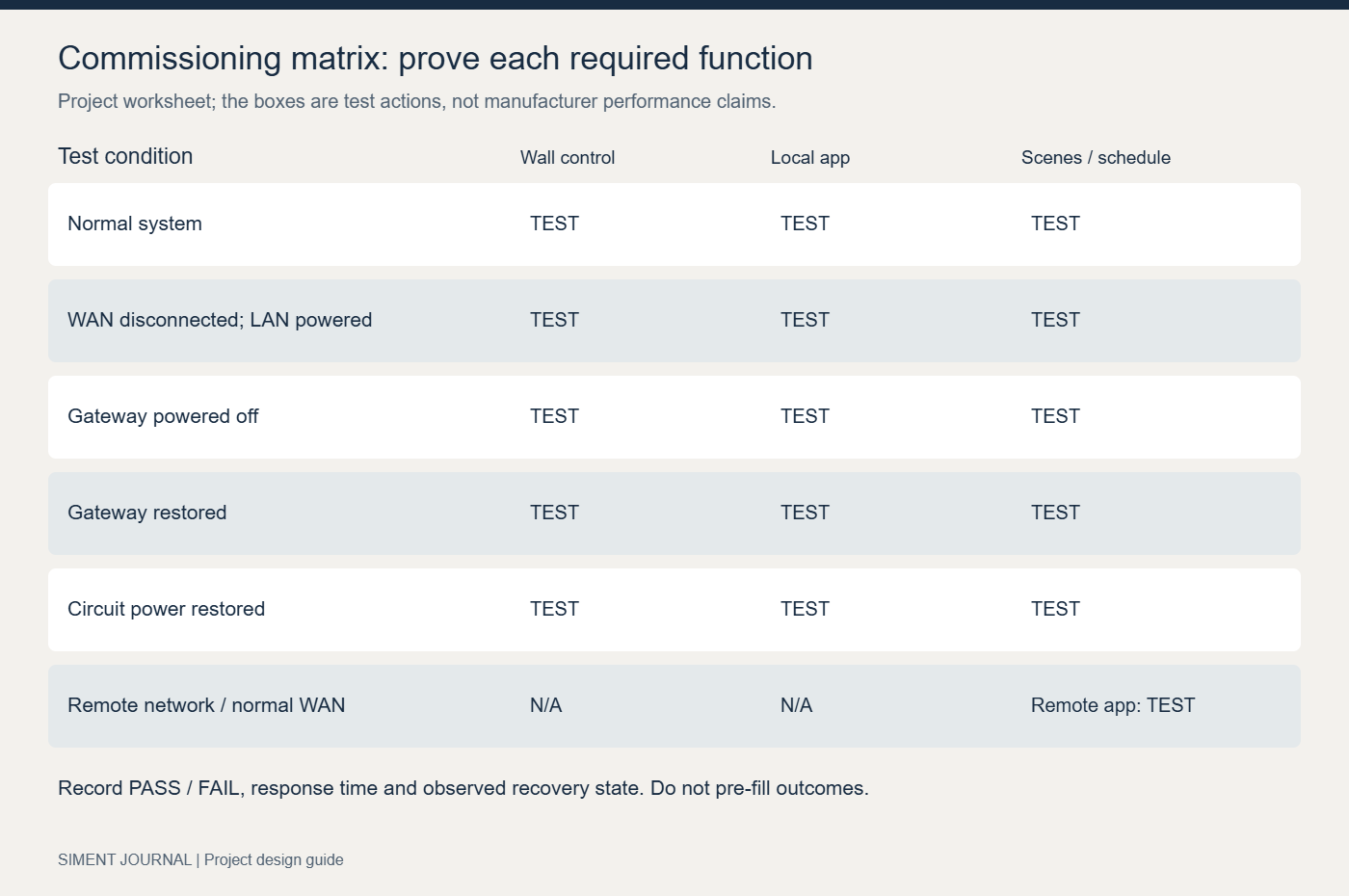Select the 'Gateway powered off' row label

(x=163, y=416)
